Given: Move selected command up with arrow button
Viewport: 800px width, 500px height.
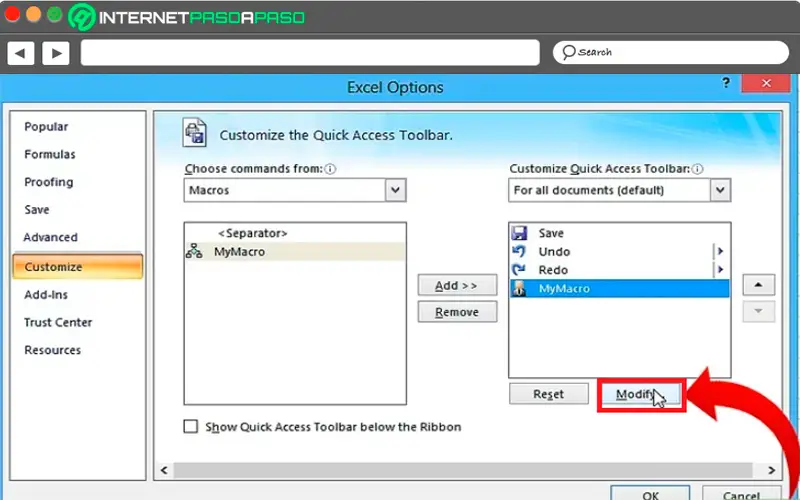Looking at the screenshot, I should 759,285.
